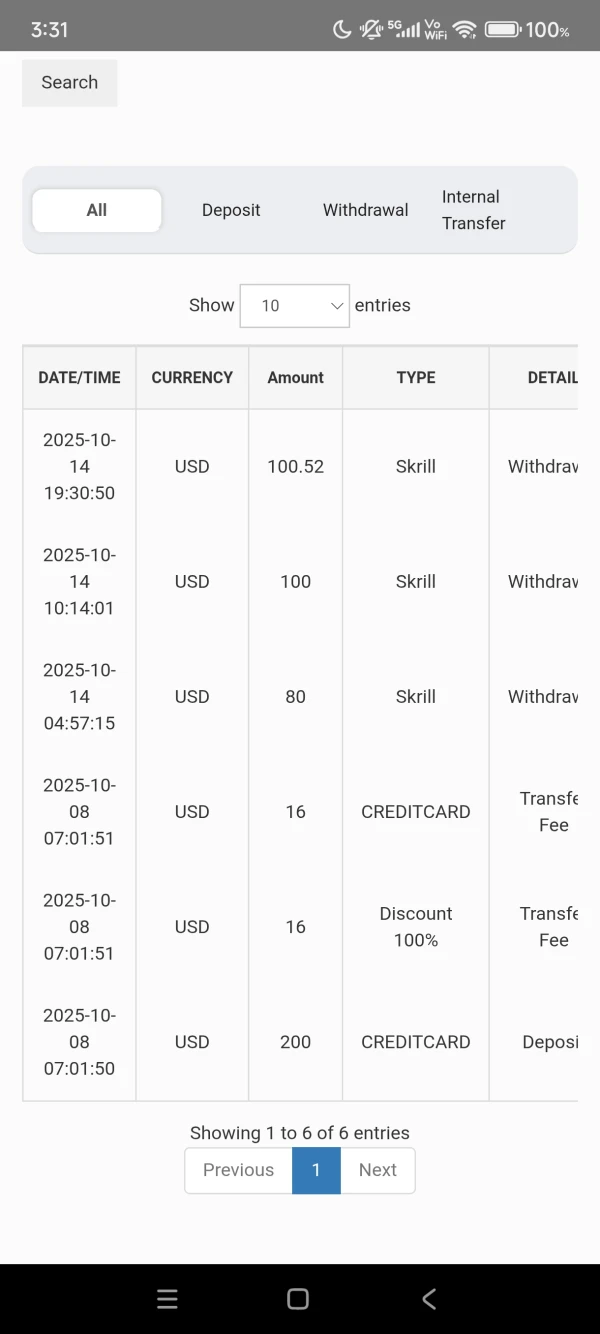Switch to the Withdrawal tab
The image size is (600, 1334).
pos(365,210)
